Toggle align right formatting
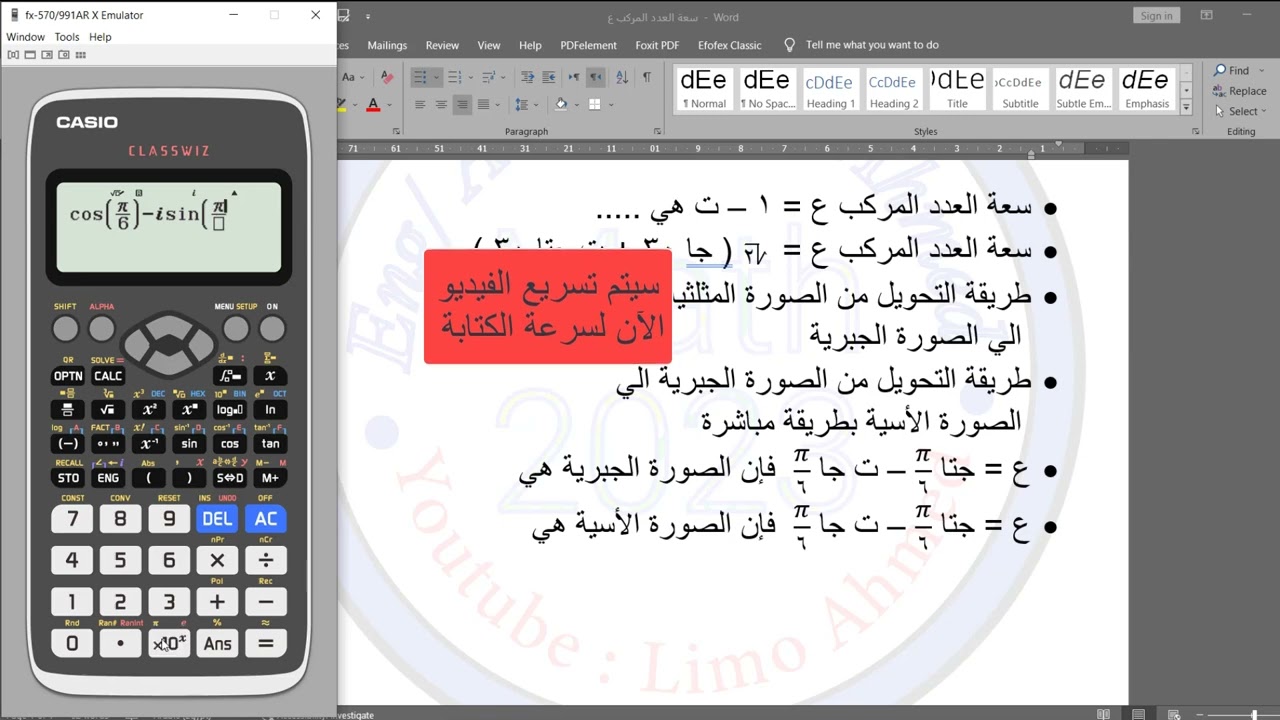1280x720 pixels. [x=462, y=104]
